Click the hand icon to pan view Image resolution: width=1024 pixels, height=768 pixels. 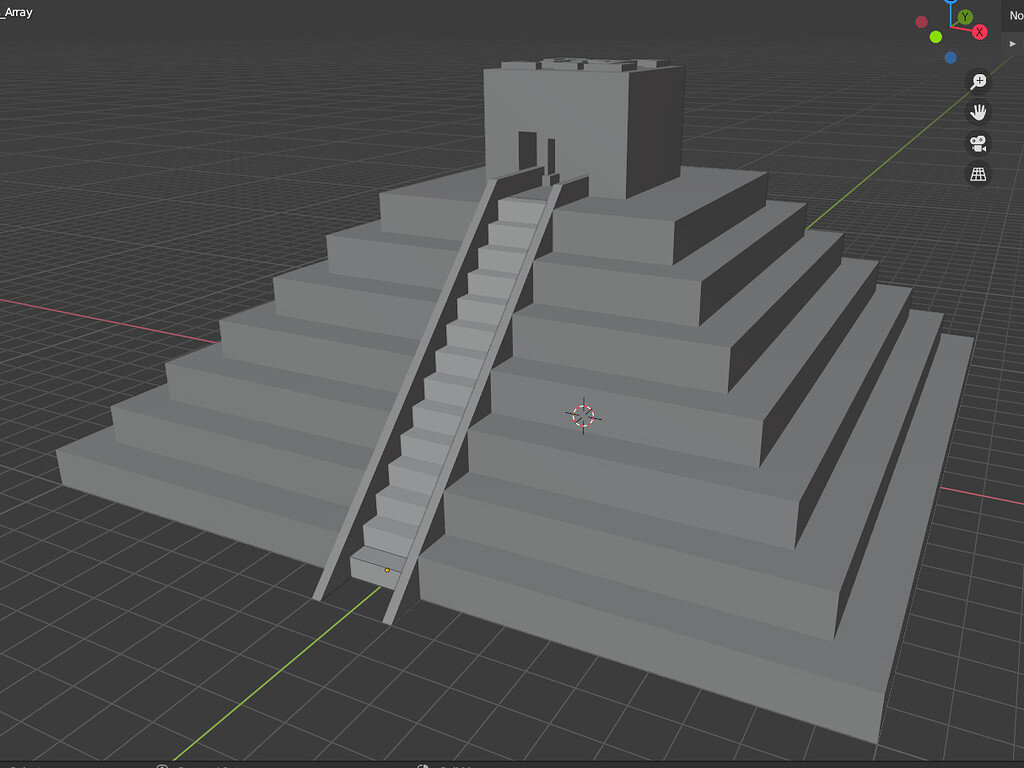click(978, 113)
